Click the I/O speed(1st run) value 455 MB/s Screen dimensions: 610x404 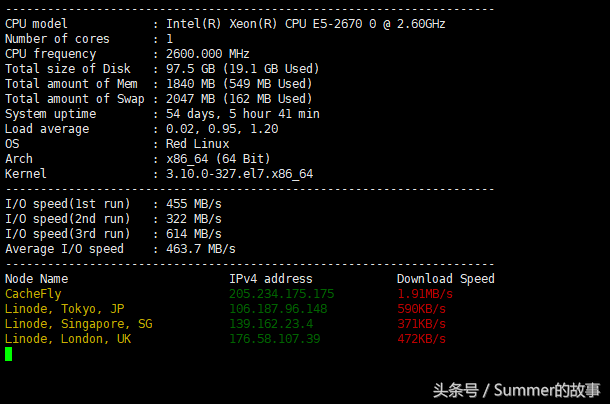point(194,204)
